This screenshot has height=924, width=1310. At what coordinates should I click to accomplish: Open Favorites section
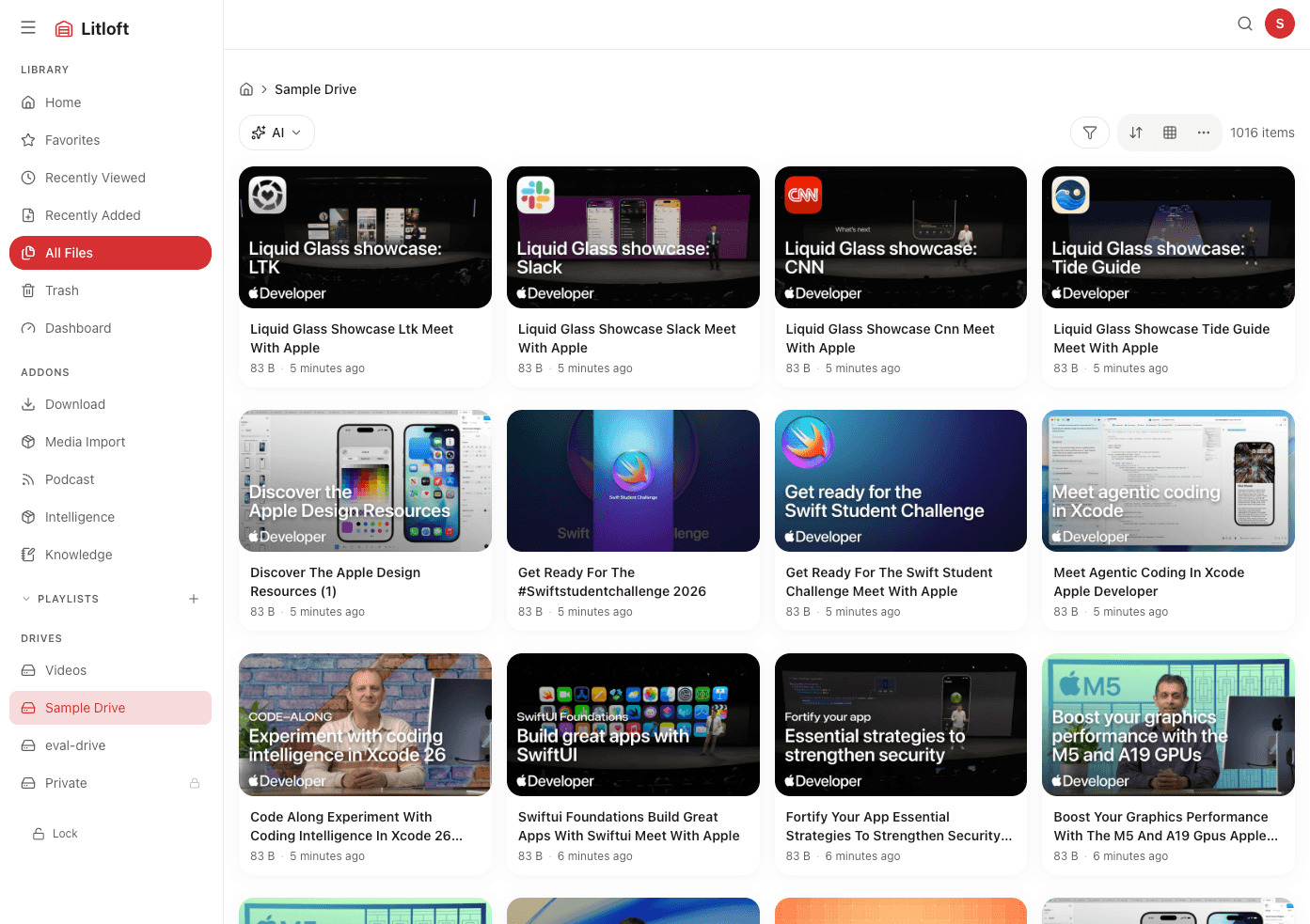click(x=110, y=140)
